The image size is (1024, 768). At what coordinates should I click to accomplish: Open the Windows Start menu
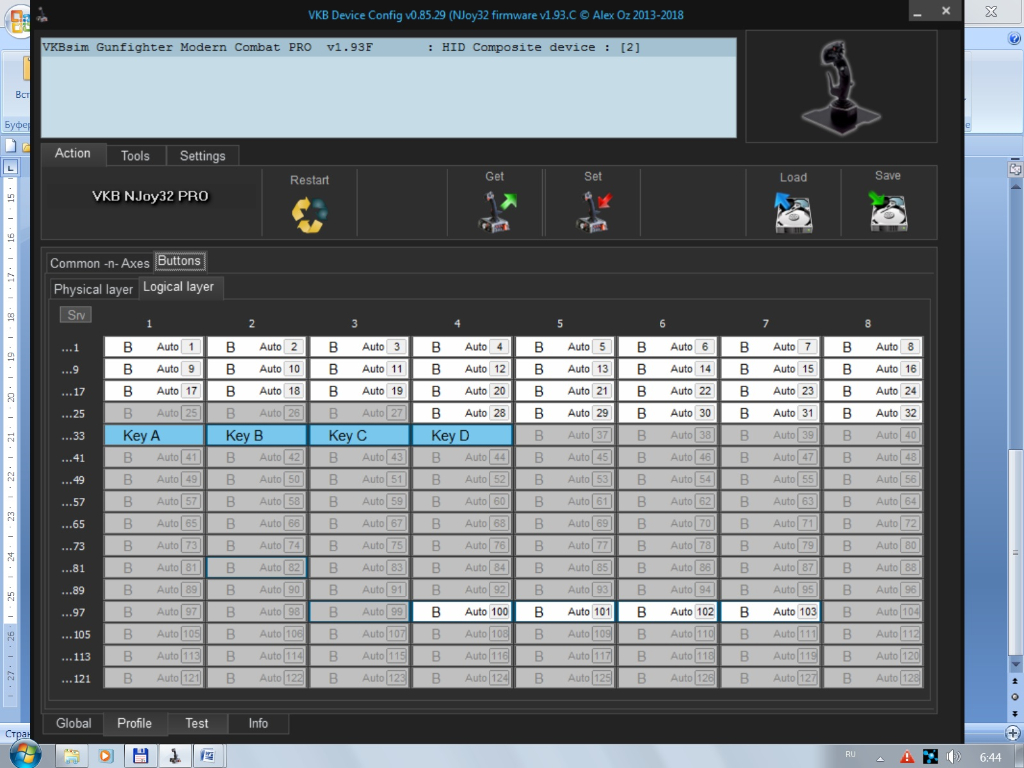23,753
